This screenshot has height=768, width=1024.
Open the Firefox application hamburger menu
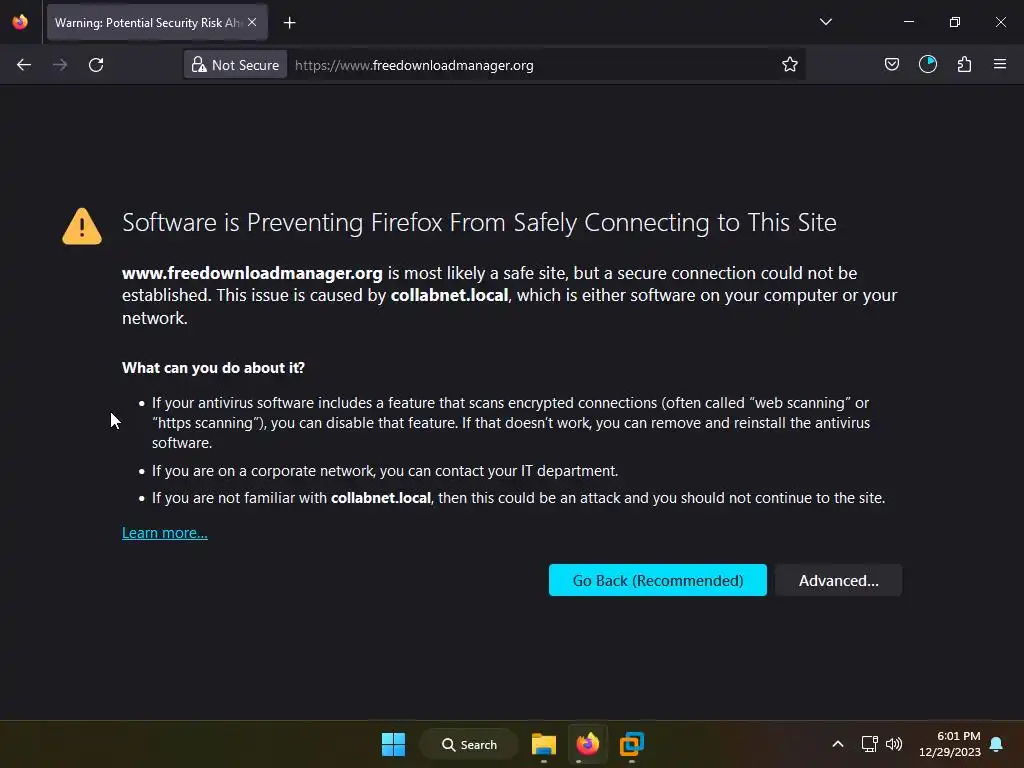tap(1000, 64)
